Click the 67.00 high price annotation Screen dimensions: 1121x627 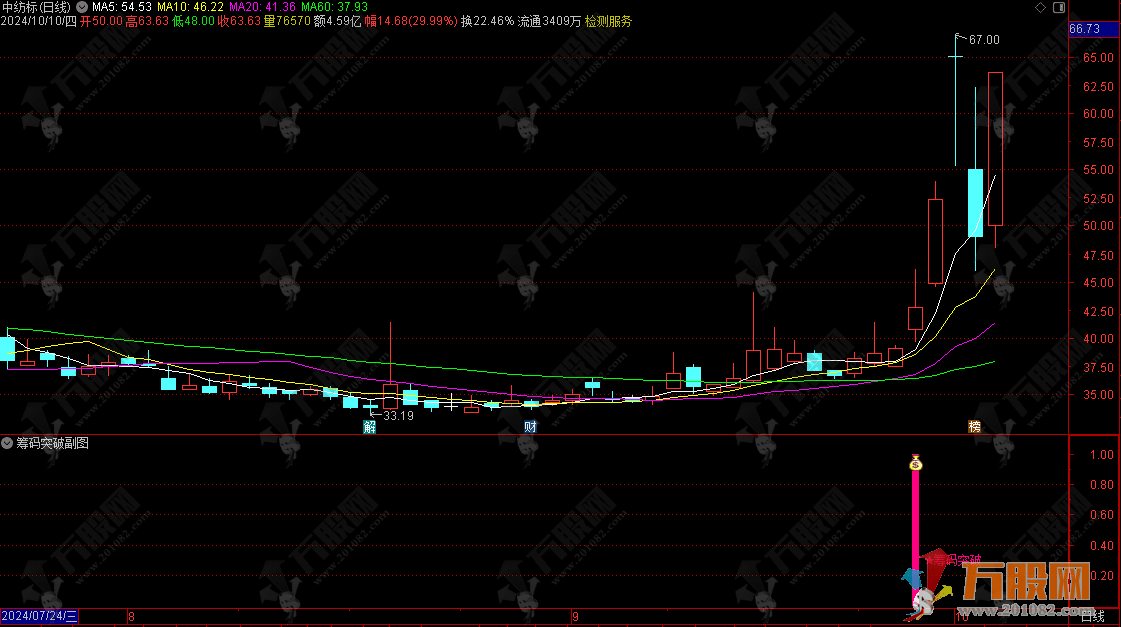click(984, 40)
